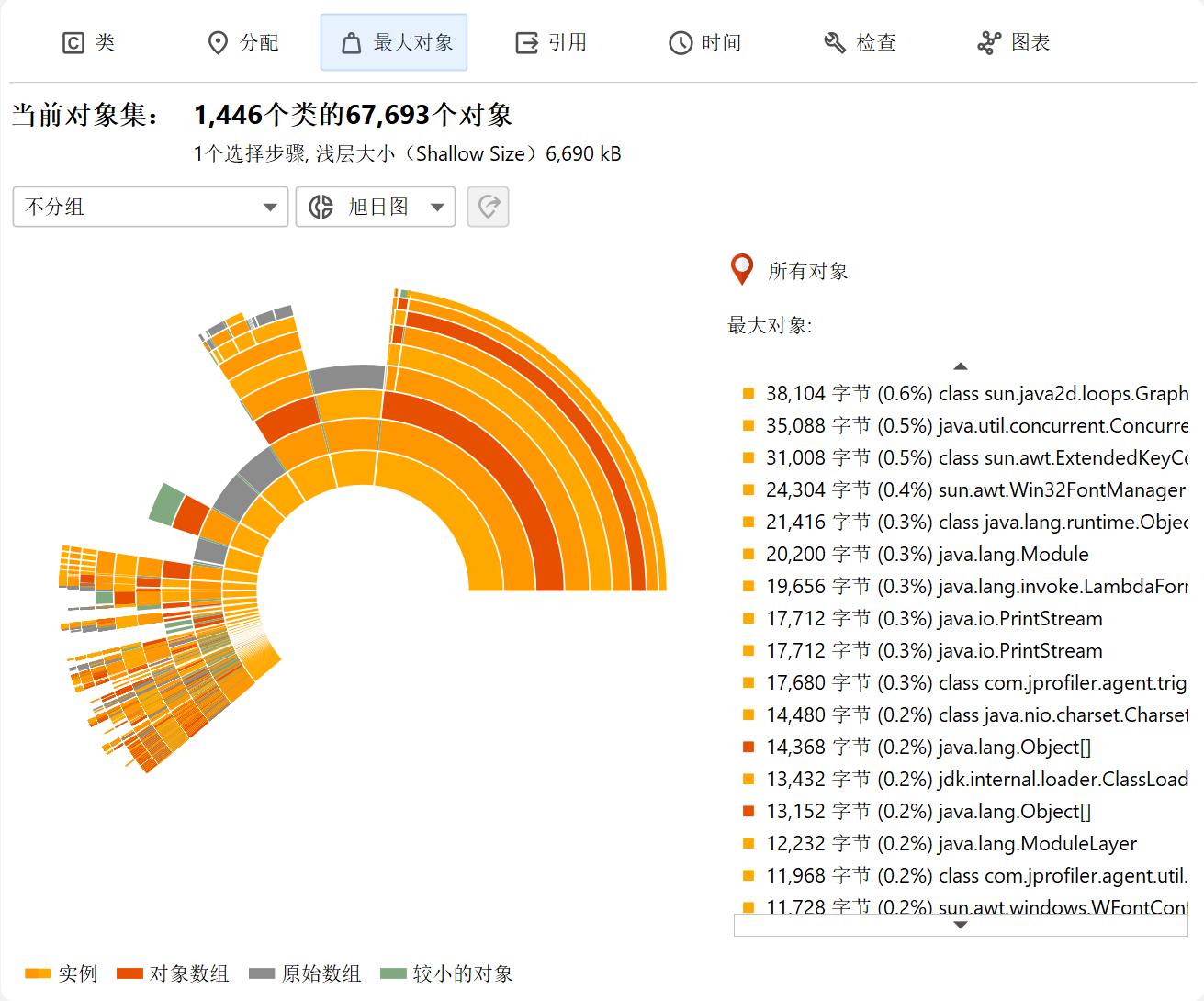Click the 较小的对象 green legend swatch
The image size is (1204, 1001).
[x=393, y=973]
